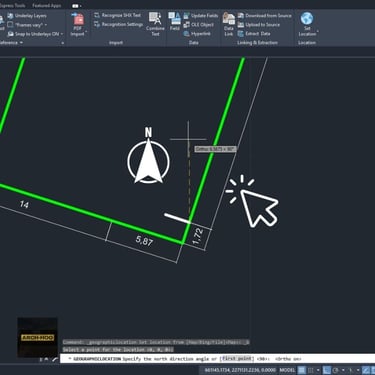Open the Data Link manager
This screenshot has width=375, height=375.
[x=229, y=24]
